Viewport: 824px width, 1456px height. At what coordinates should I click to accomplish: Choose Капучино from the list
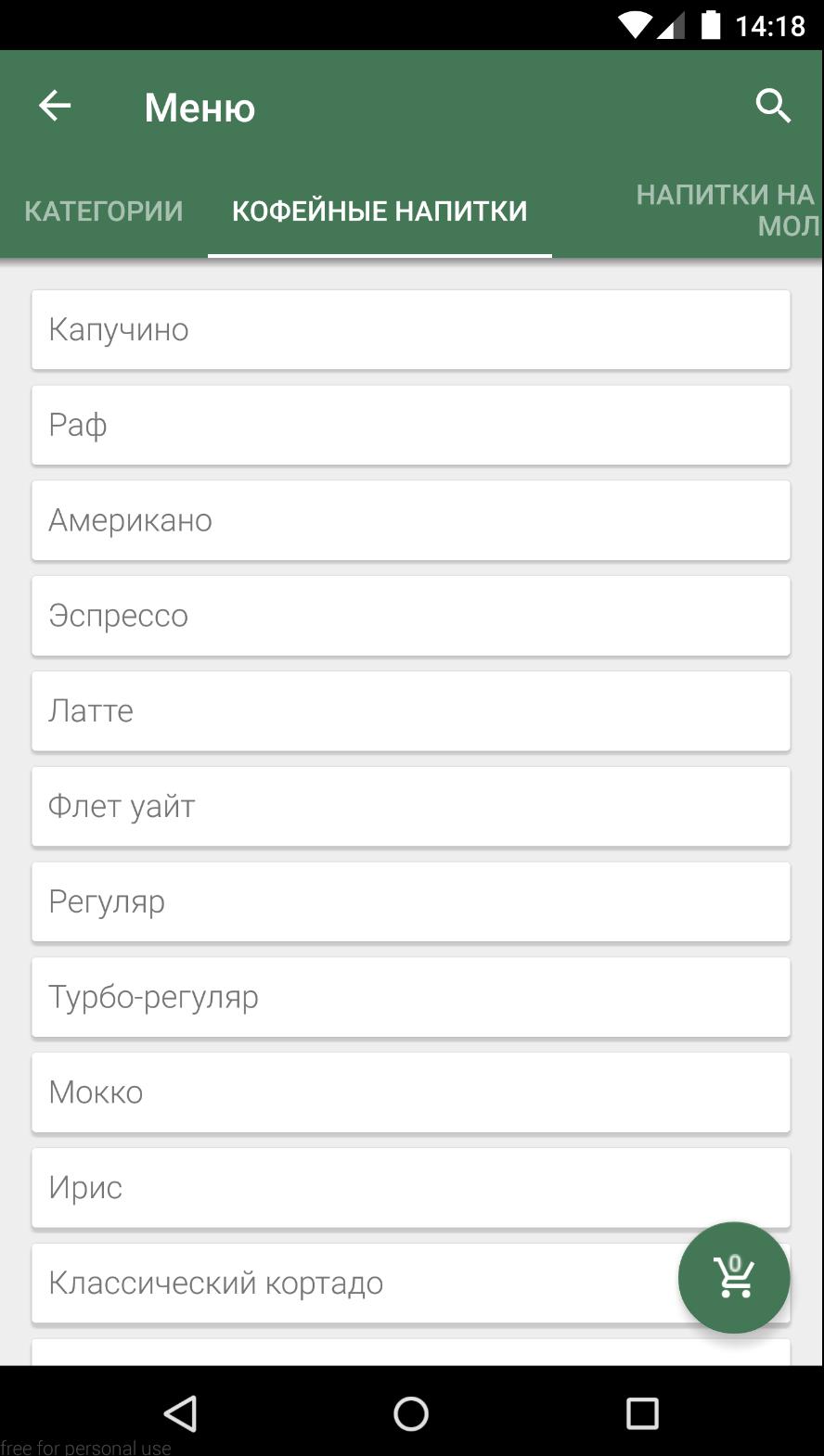point(410,330)
